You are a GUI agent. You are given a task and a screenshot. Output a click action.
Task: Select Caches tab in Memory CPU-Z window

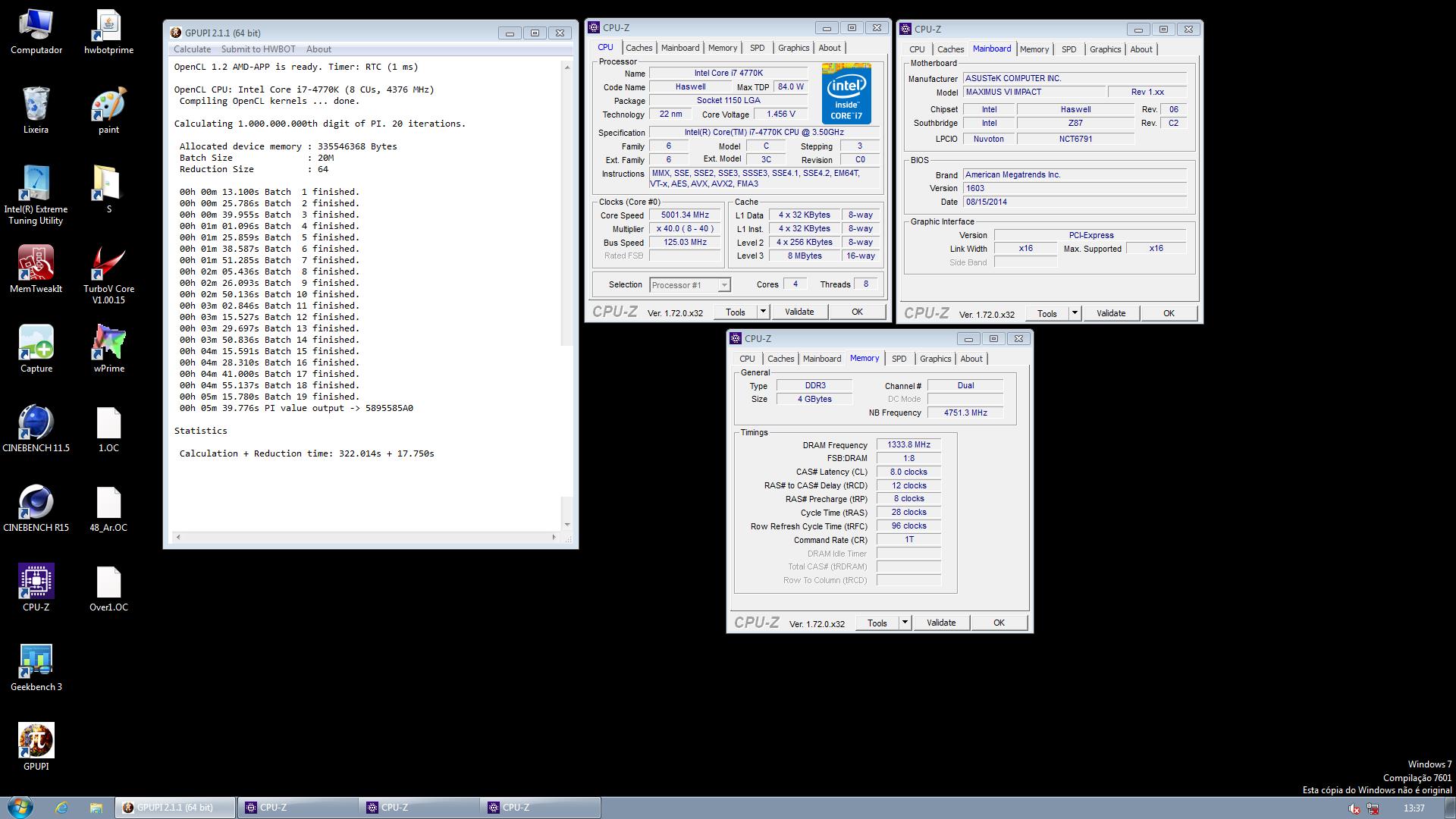tap(780, 359)
